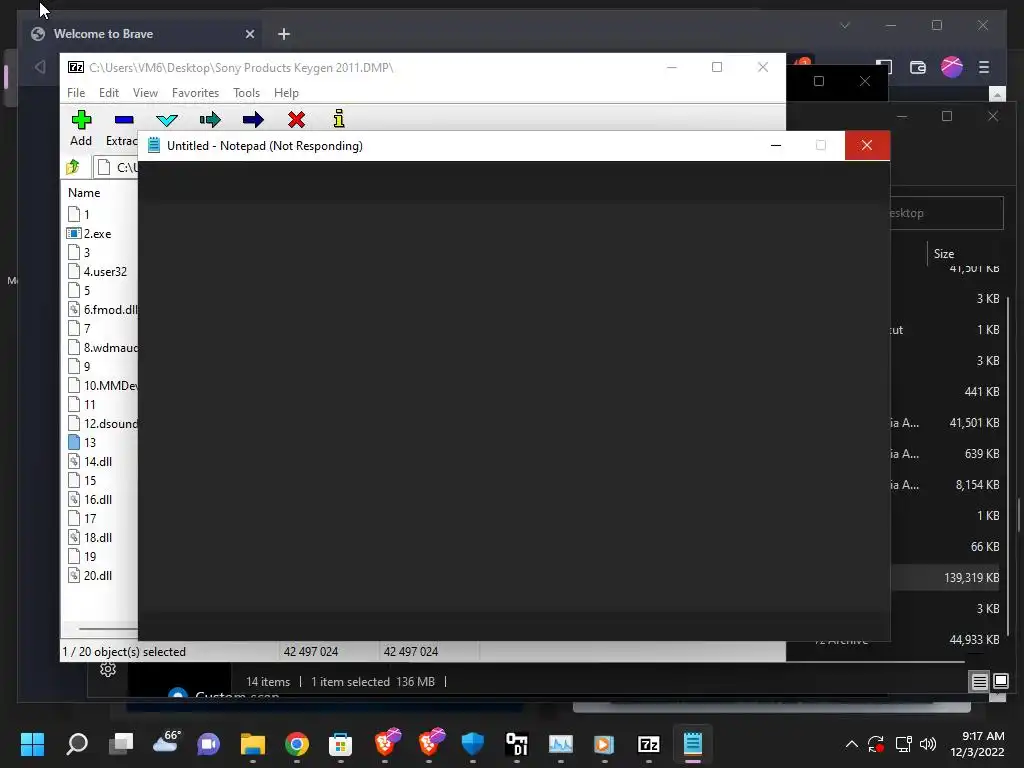Select the 20.dll file in 7-Zip
Viewport: 1024px width, 768px height.
[x=90, y=575]
